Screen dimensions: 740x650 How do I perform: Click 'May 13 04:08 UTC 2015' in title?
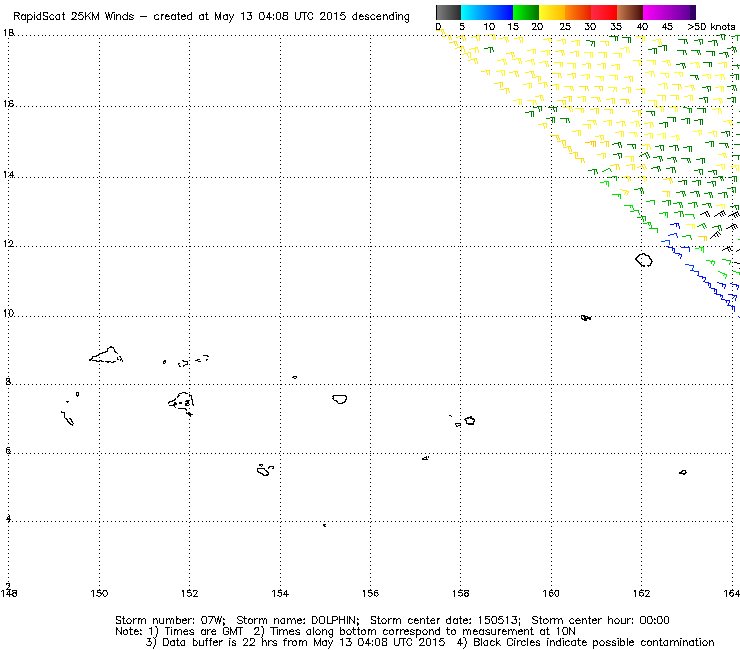[281, 16]
